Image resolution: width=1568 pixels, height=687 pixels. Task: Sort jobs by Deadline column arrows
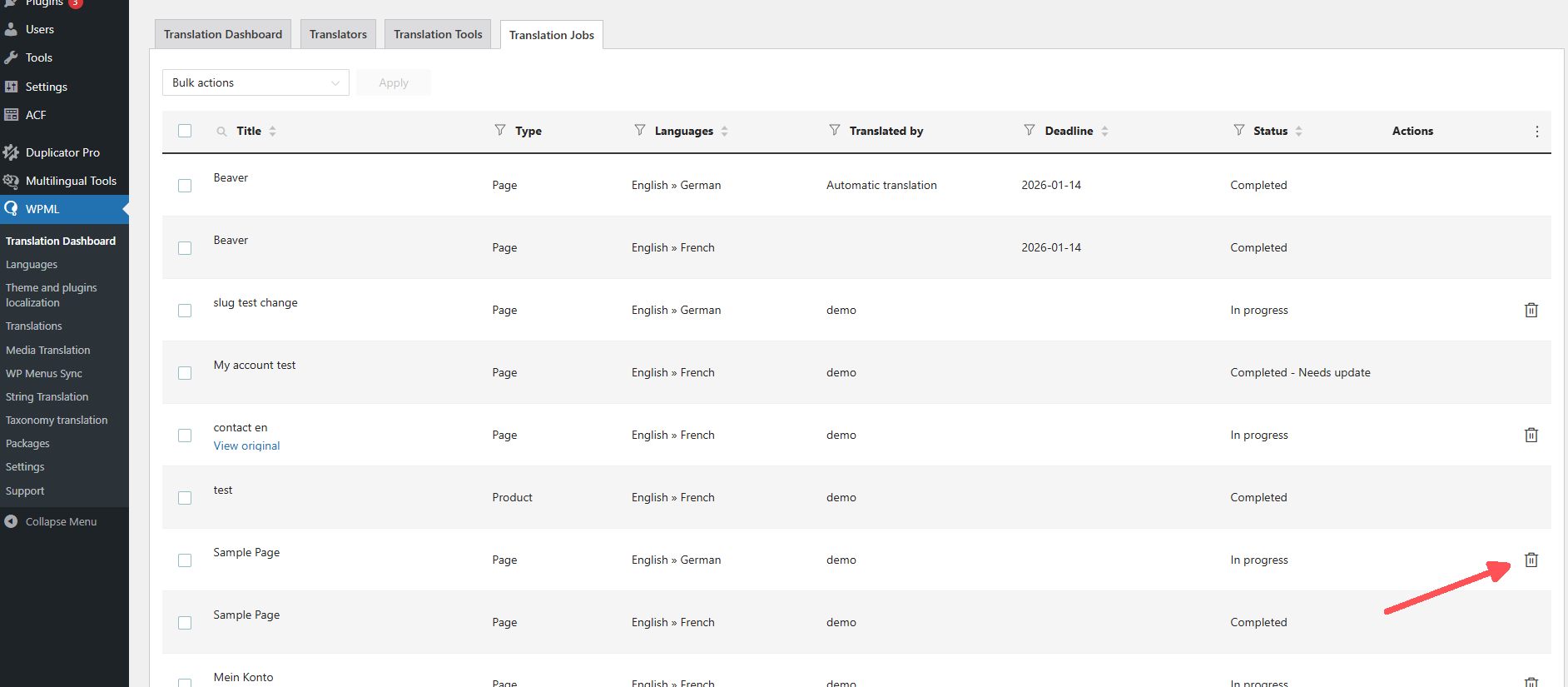(1104, 131)
